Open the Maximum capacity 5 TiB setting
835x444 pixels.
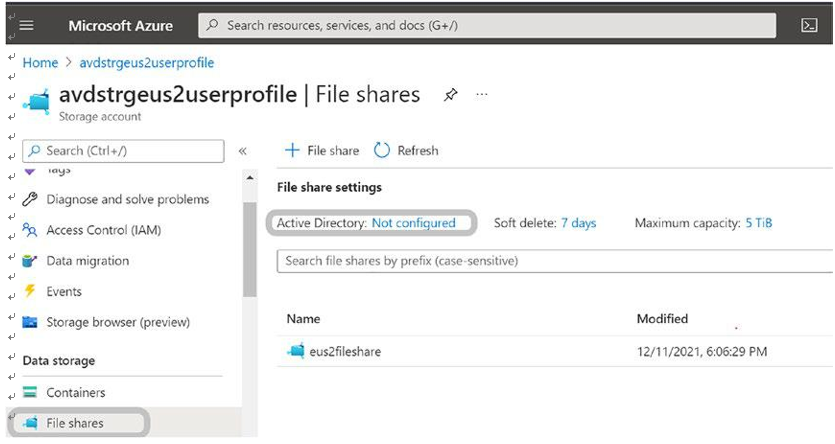pyautogui.click(x=758, y=223)
